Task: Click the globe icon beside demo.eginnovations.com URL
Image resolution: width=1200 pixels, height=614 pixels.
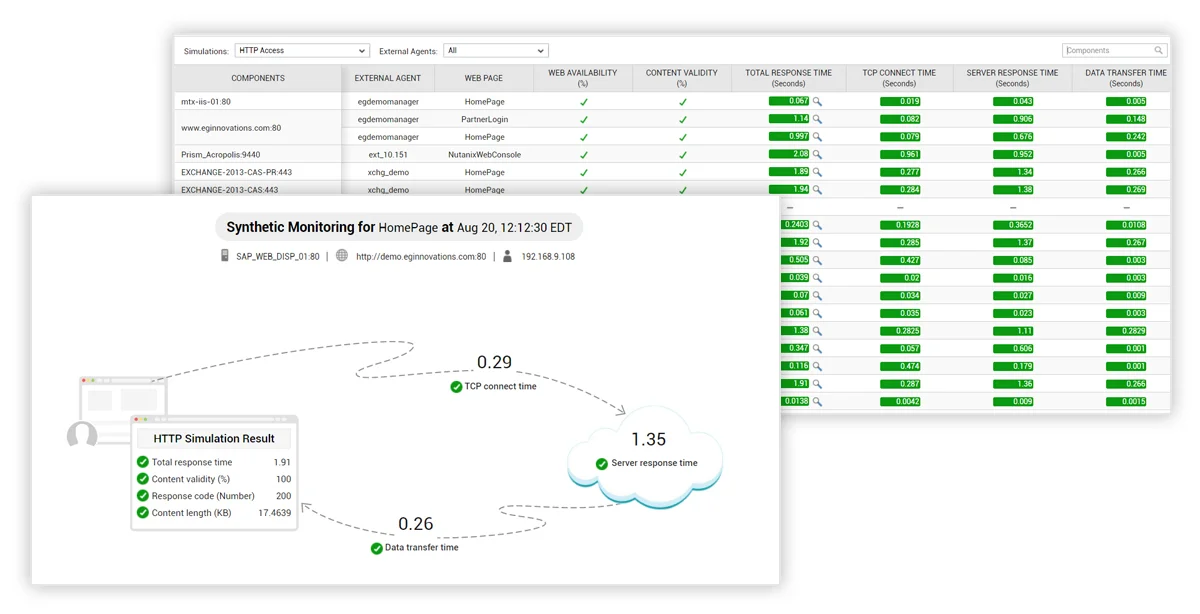Action: pos(342,256)
